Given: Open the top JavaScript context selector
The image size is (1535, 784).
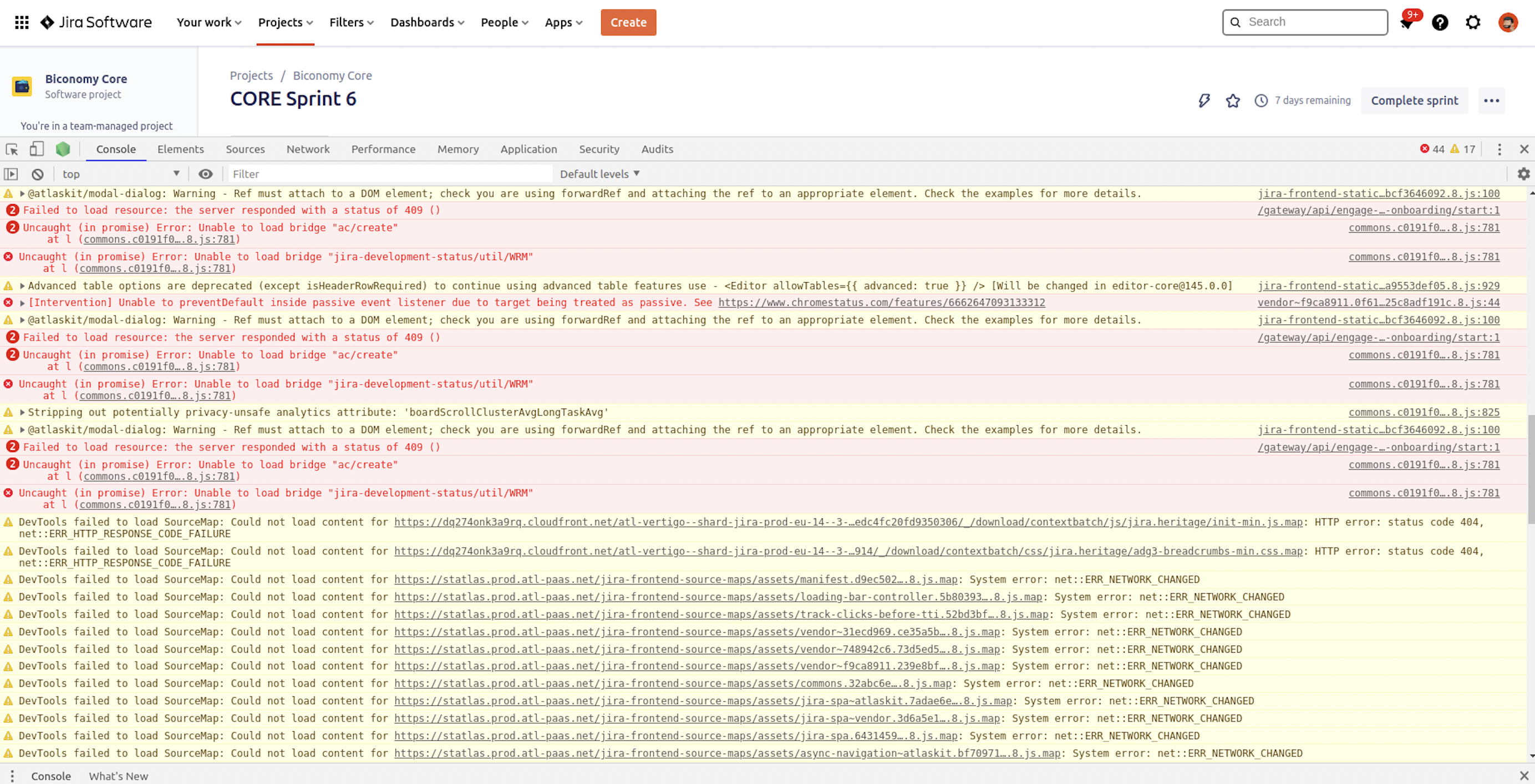Looking at the screenshot, I should [120, 174].
